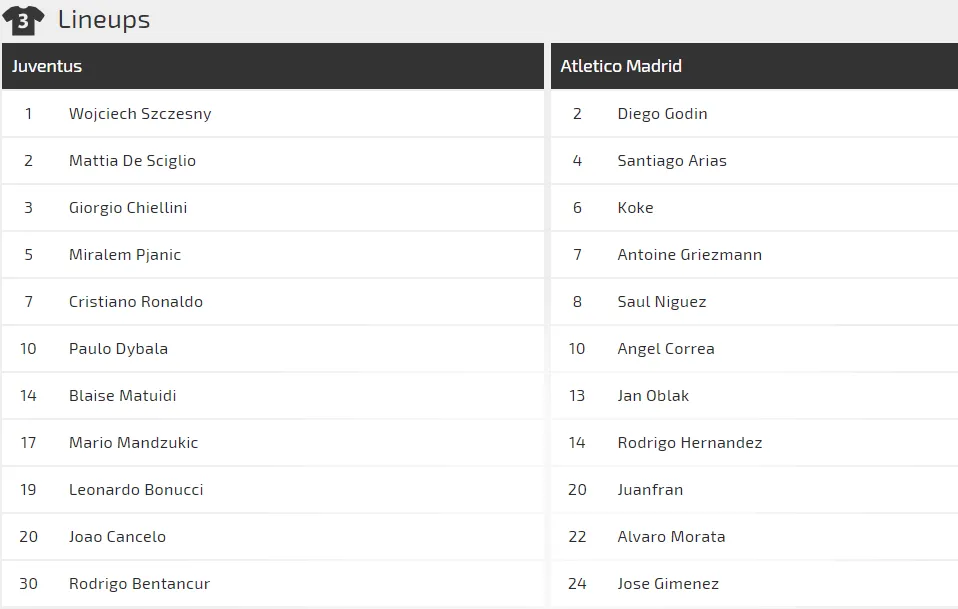
Task: Click the Mario Mandzukic row
Action: click(133, 443)
